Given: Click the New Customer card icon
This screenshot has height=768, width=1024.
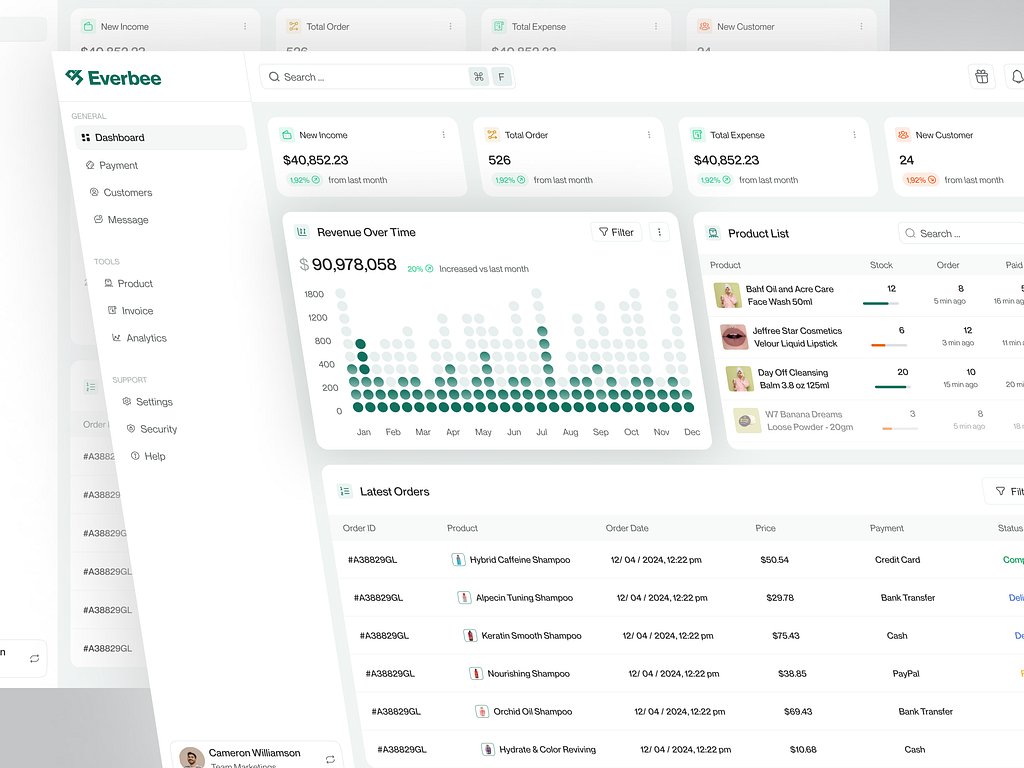Looking at the screenshot, I should [903, 135].
